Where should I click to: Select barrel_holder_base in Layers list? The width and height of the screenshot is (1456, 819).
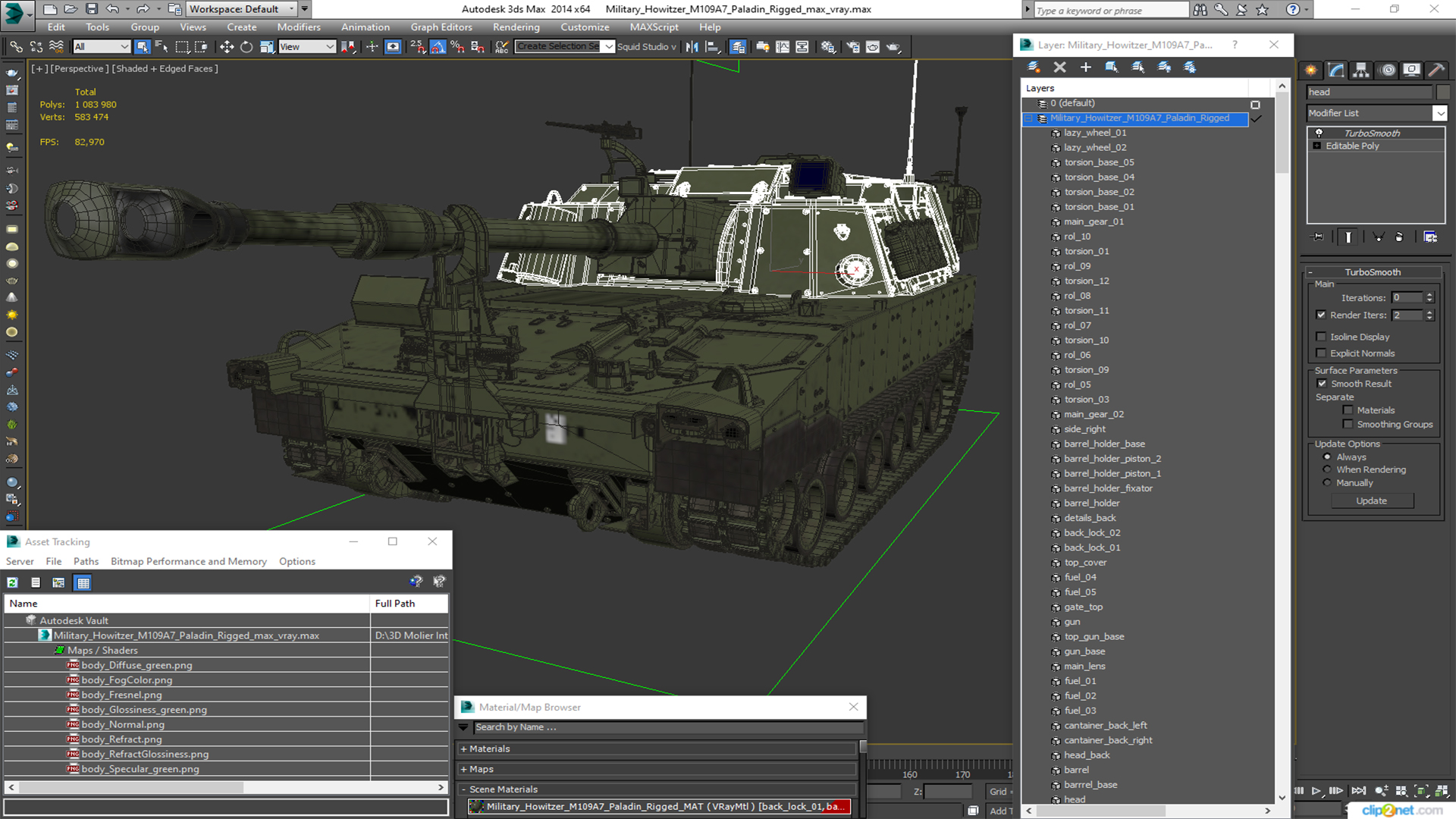click(x=1104, y=444)
